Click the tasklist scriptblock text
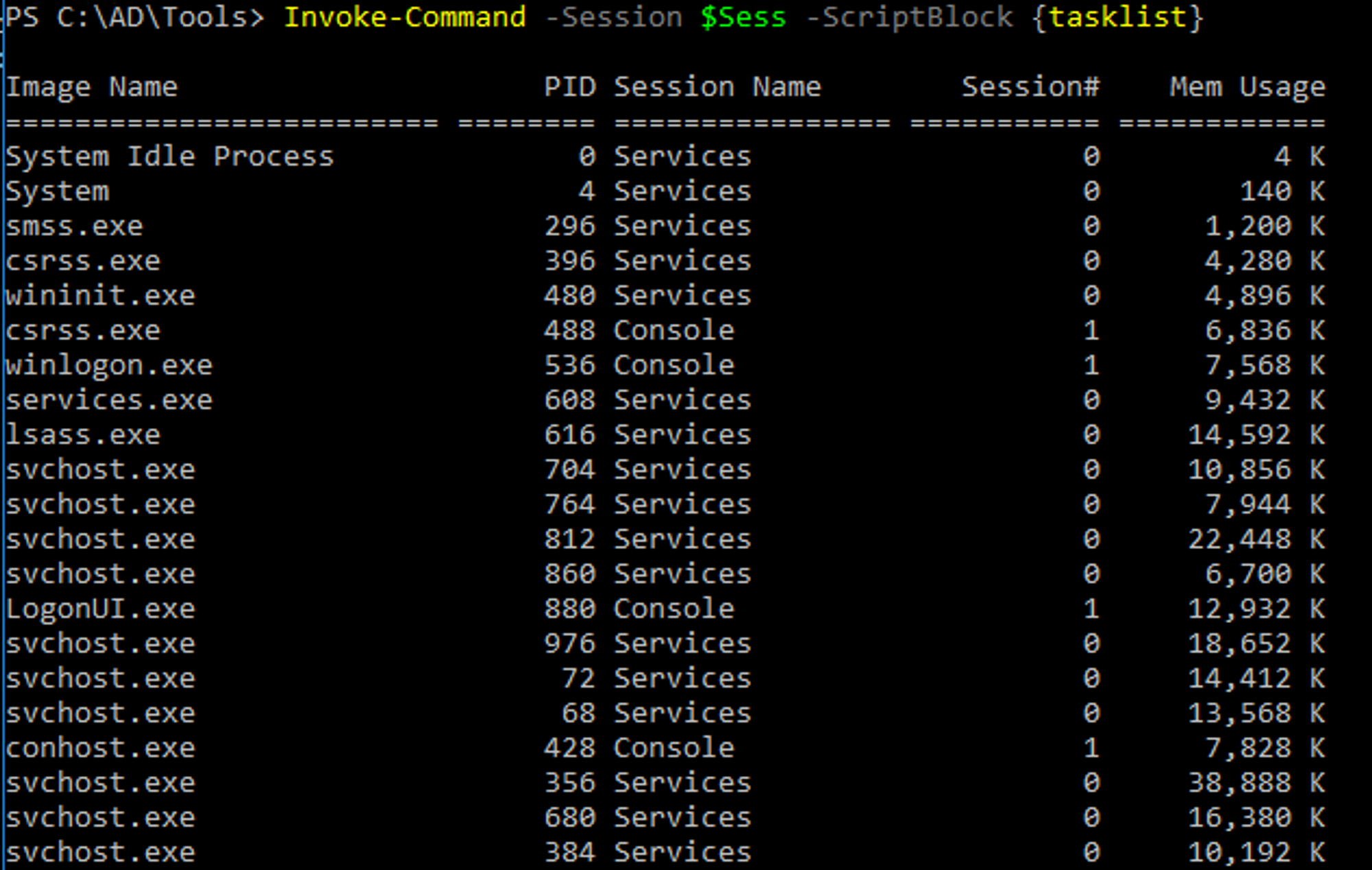The height and width of the screenshot is (870, 1372). tap(1117, 17)
